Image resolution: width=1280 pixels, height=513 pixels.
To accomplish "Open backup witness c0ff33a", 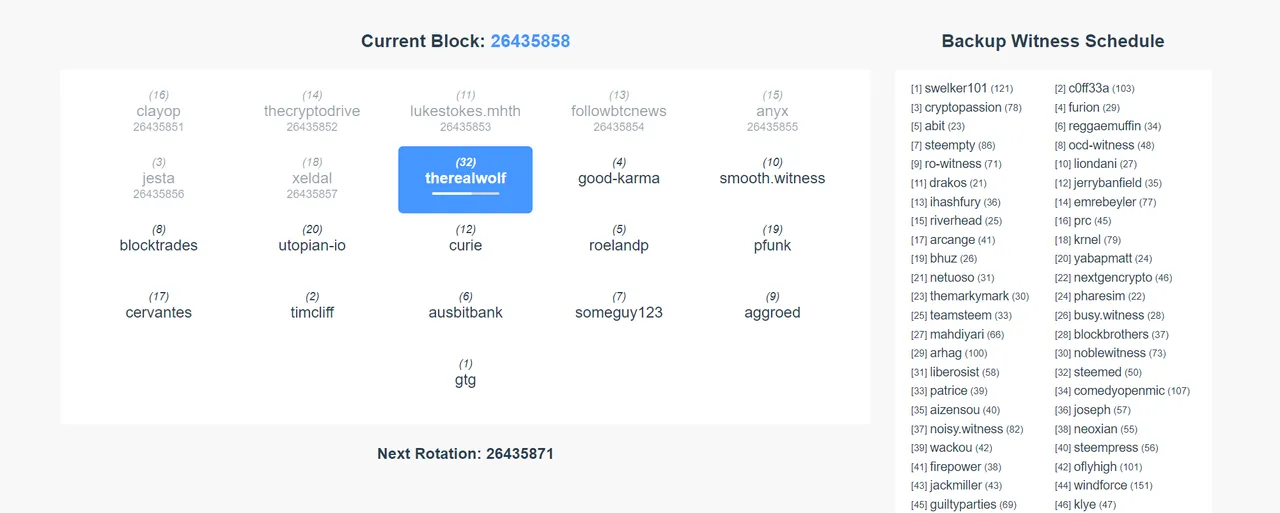I will coord(1088,88).
